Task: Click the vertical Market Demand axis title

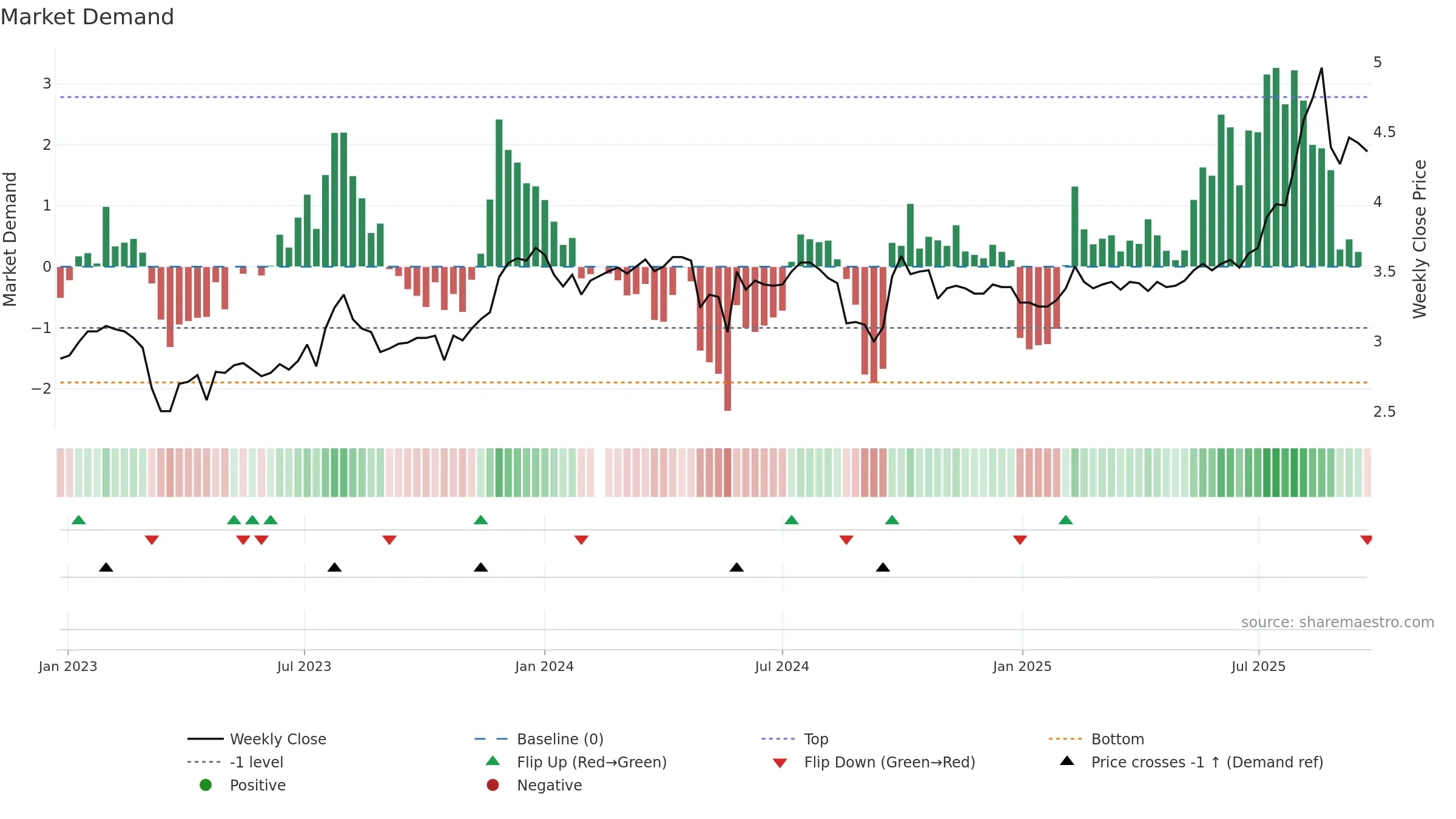Action: tap(10, 239)
